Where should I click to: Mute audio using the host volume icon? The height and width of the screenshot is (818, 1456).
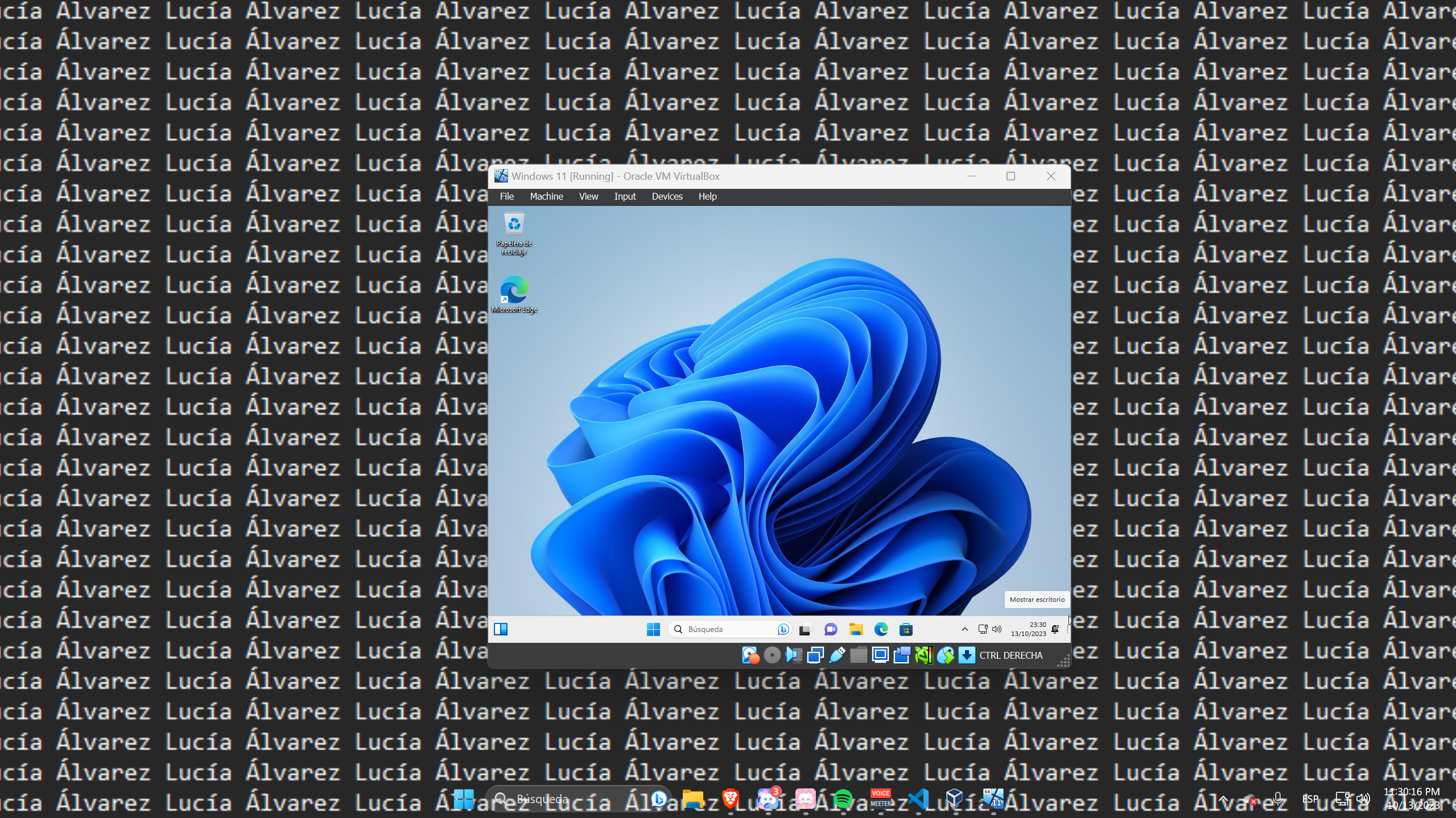coord(1364,799)
